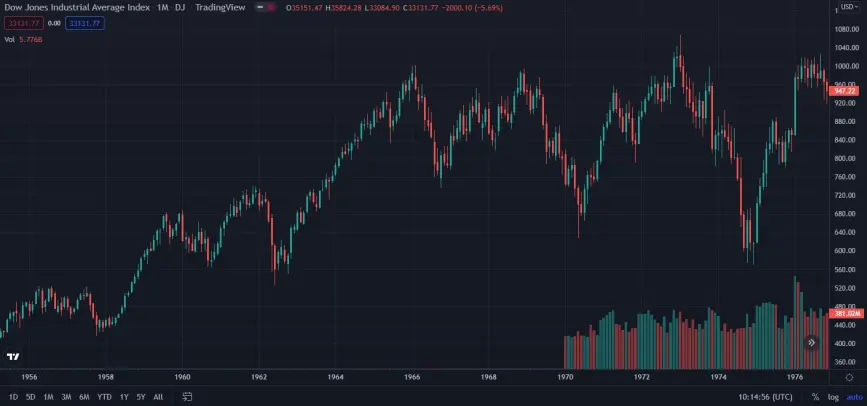Viewport: 867px width, 406px height.
Task: Open the Go to date calendar icon
Action: pos(187,397)
